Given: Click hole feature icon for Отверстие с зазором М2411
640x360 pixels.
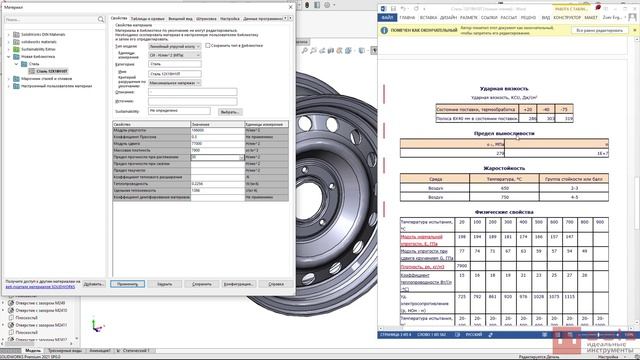Looking at the screenshot, I should pos(11,325).
